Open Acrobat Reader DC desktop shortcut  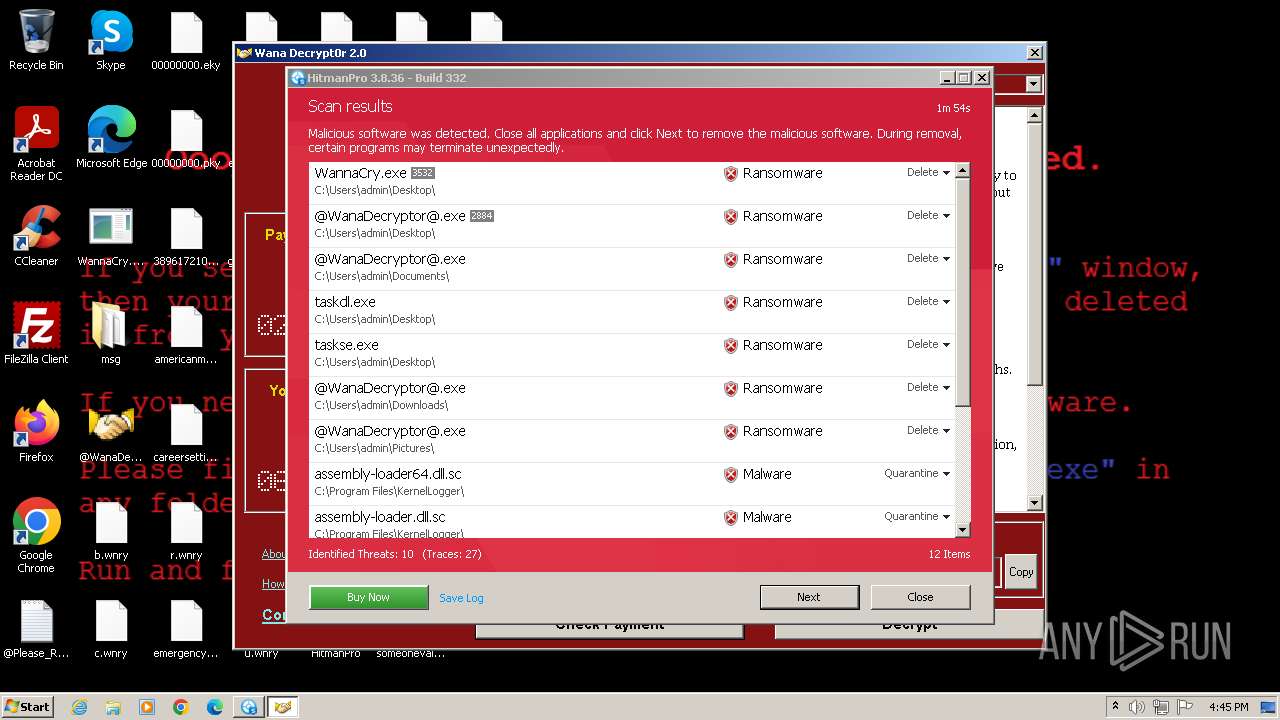point(36,144)
